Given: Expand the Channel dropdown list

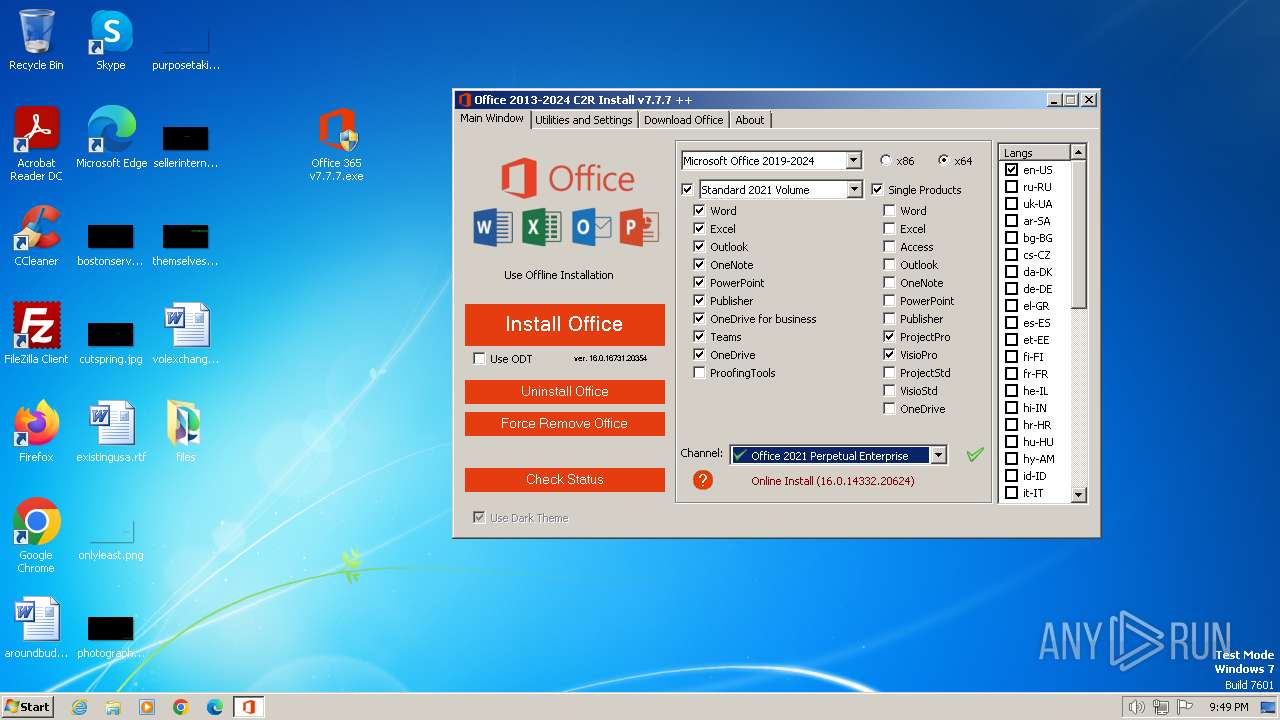Looking at the screenshot, I should coord(938,455).
